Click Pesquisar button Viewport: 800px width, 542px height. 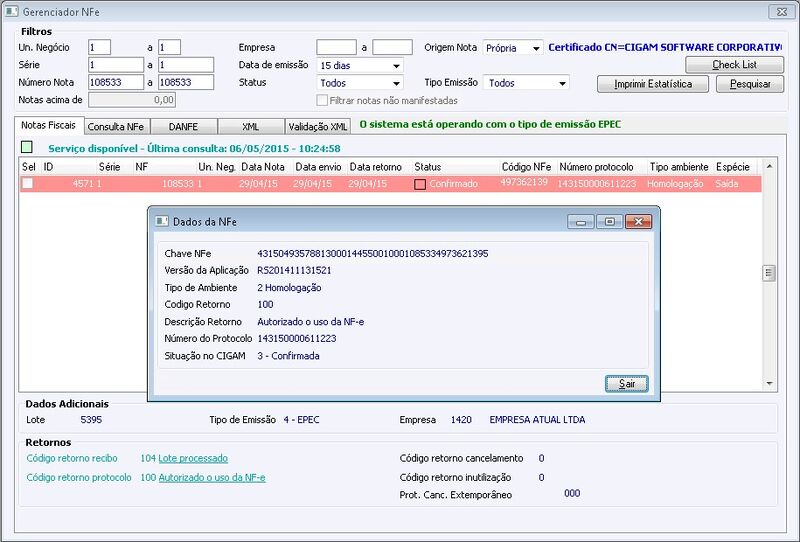click(x=750, y=84)
